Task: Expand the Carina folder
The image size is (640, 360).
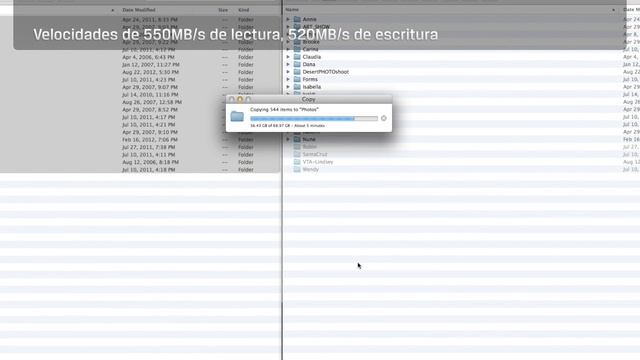Action: pyautogui.click(x=288, y=49)
